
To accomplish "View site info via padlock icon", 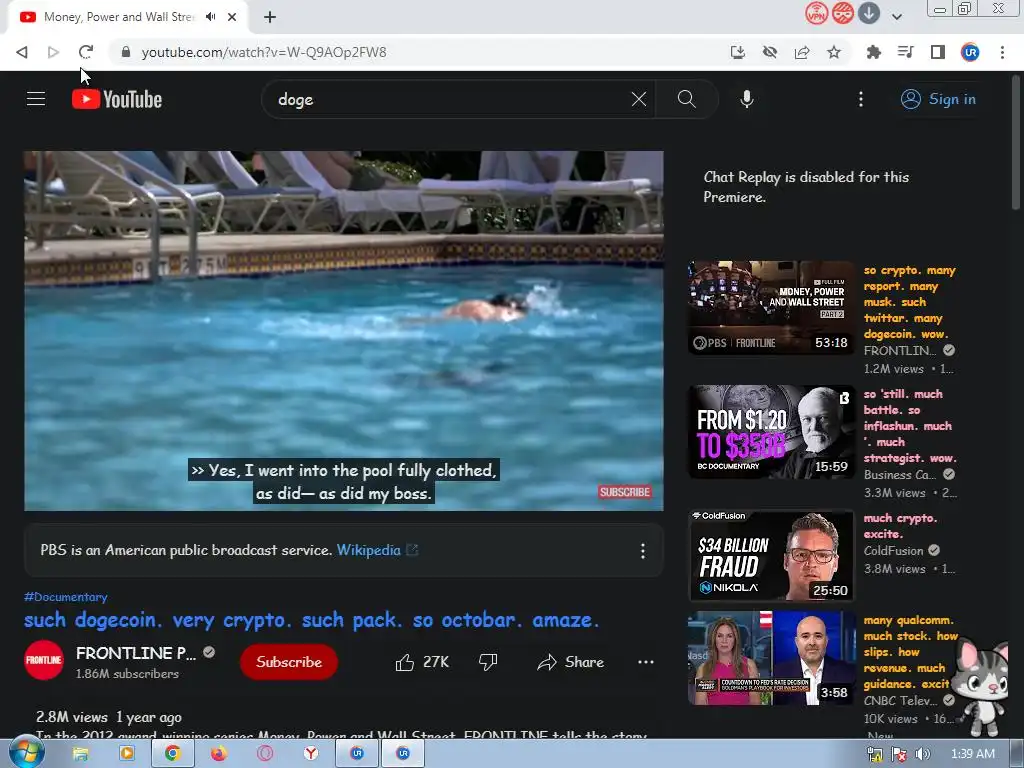I will [126, 52].
